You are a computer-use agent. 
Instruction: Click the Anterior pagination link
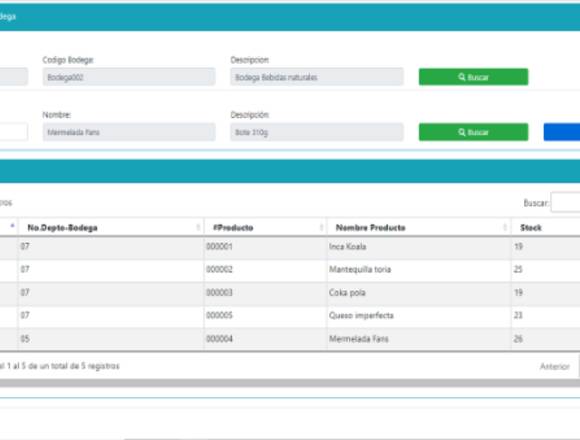554,366
